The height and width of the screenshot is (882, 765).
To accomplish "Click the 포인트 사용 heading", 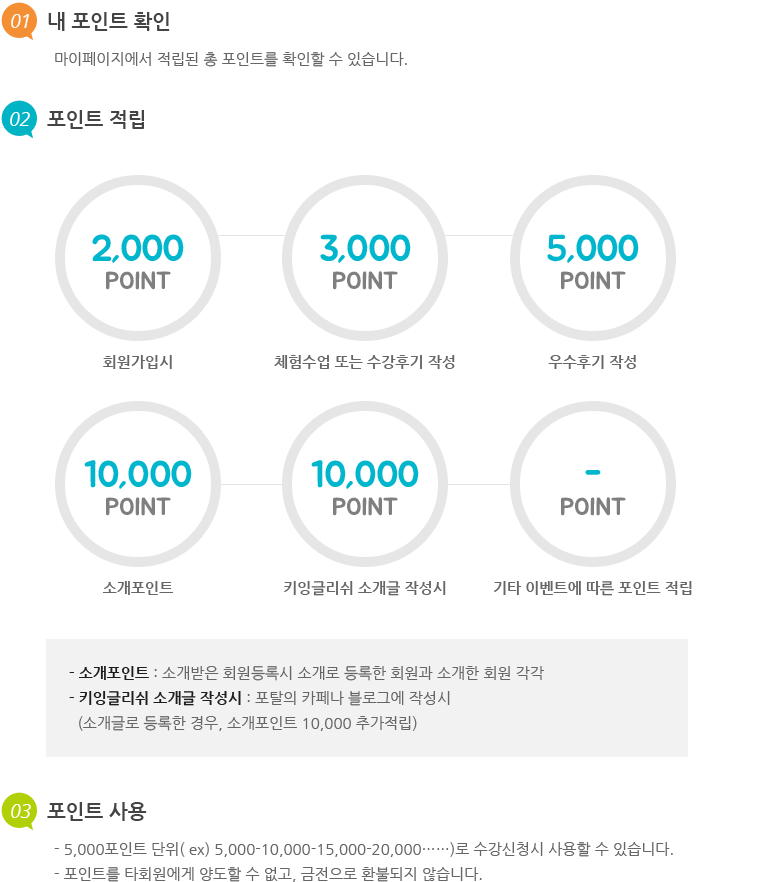I will 96,811.
